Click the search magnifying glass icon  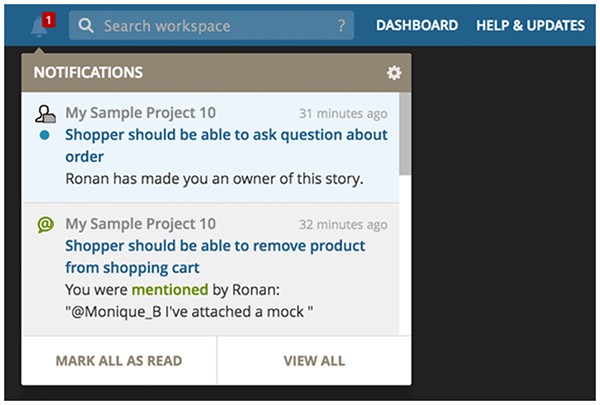pos(87,26)
